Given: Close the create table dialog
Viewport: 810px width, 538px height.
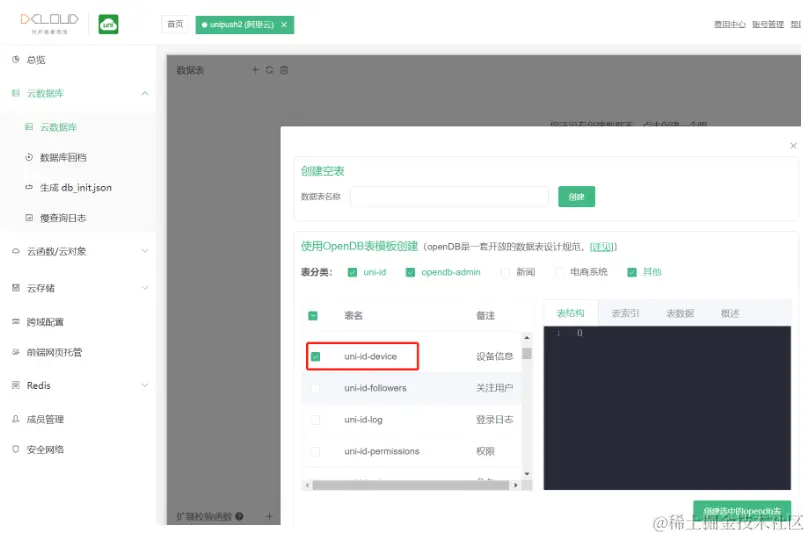Looking at the screenshot, I should tap(793, 146).
